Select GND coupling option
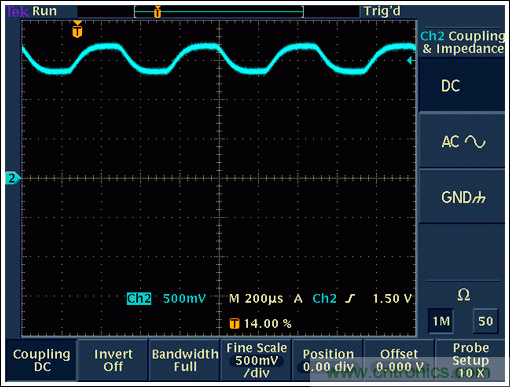 tap(462, 197)
